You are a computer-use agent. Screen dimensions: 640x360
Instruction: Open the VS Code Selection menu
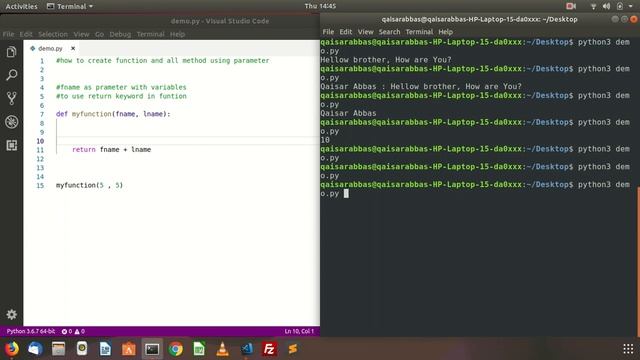(53, 34)
